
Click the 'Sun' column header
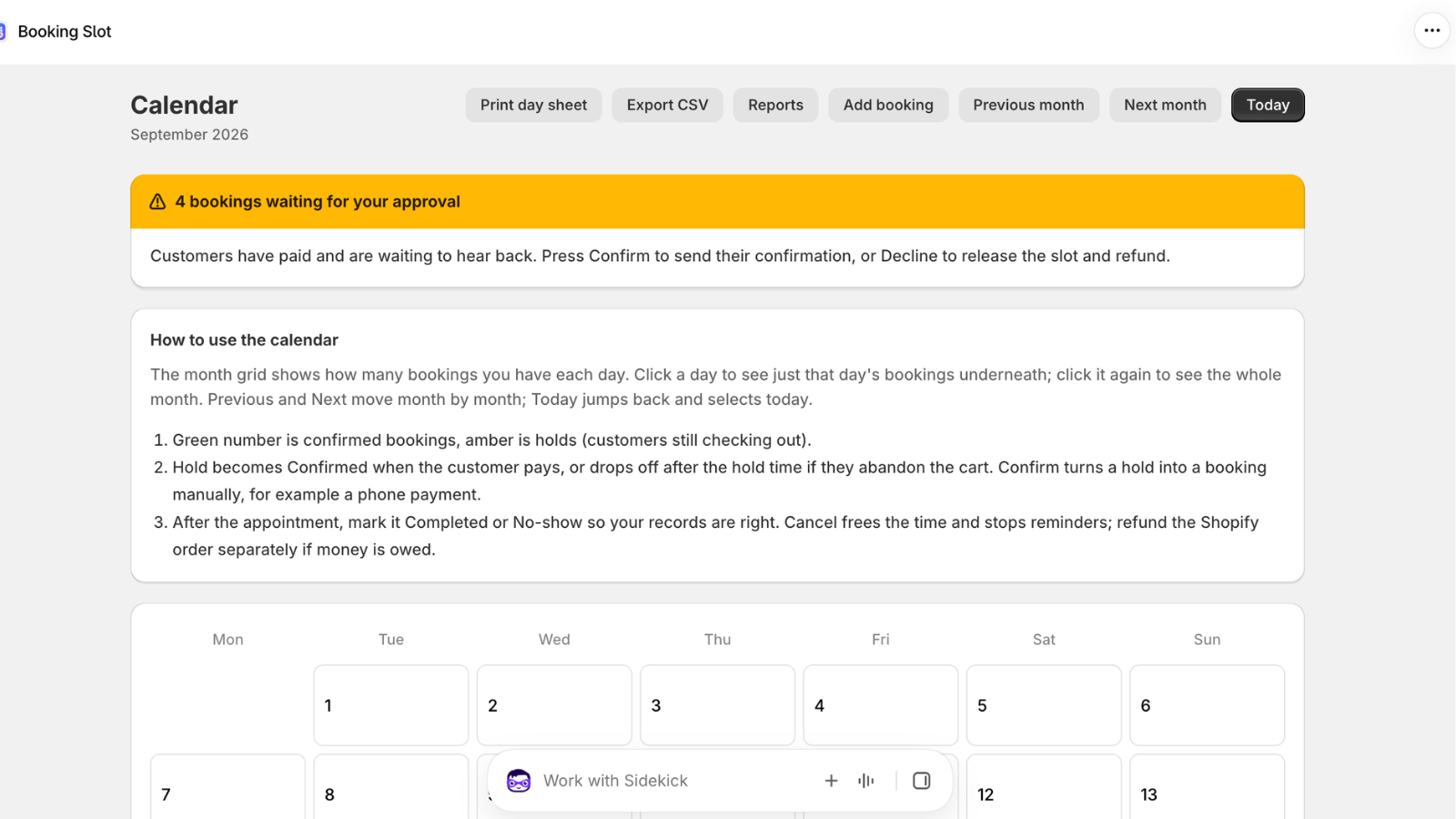tap(1208, 640)
